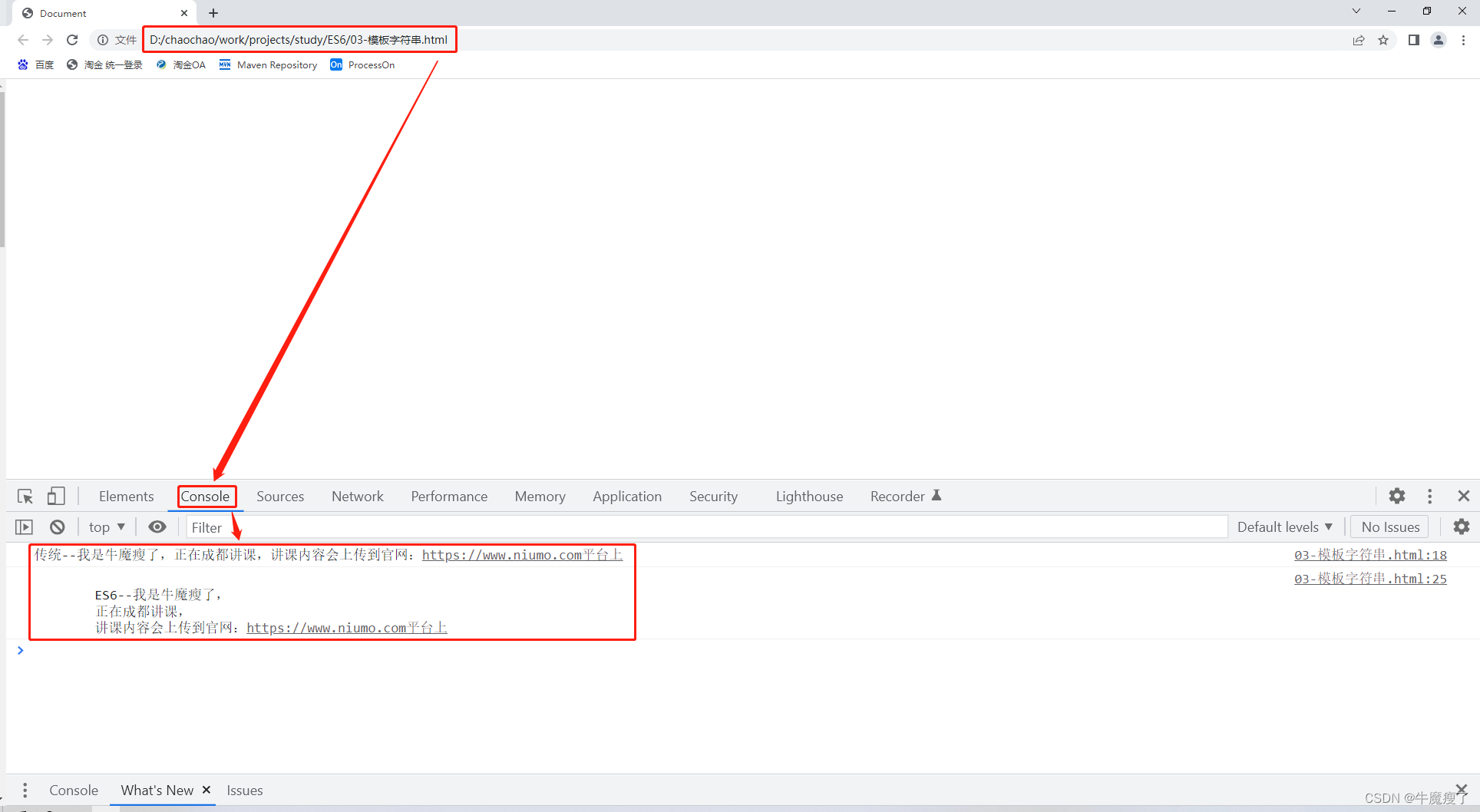Show the console sidebar
This screenshot has height=812, width=1480.
[x=25, y=527]
